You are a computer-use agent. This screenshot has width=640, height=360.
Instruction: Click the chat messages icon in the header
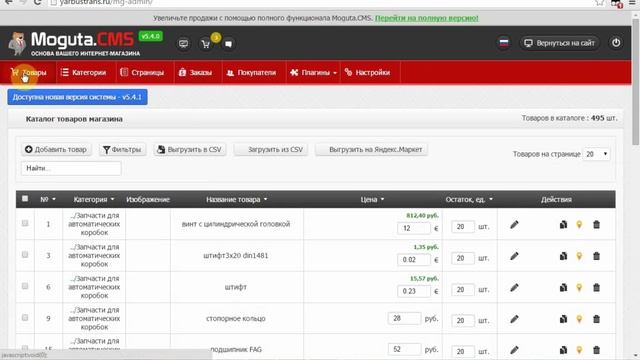point(228,44)
